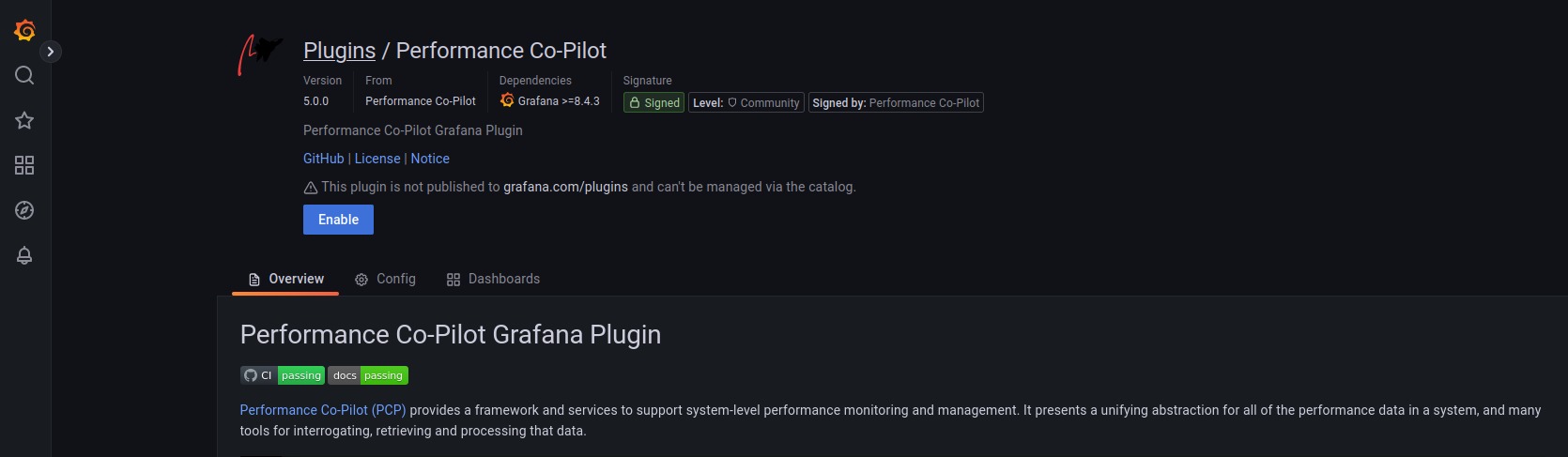The image size is (1568, 457).
Task: Click the Grafana logo home icon
Action: tap(25, 30)
